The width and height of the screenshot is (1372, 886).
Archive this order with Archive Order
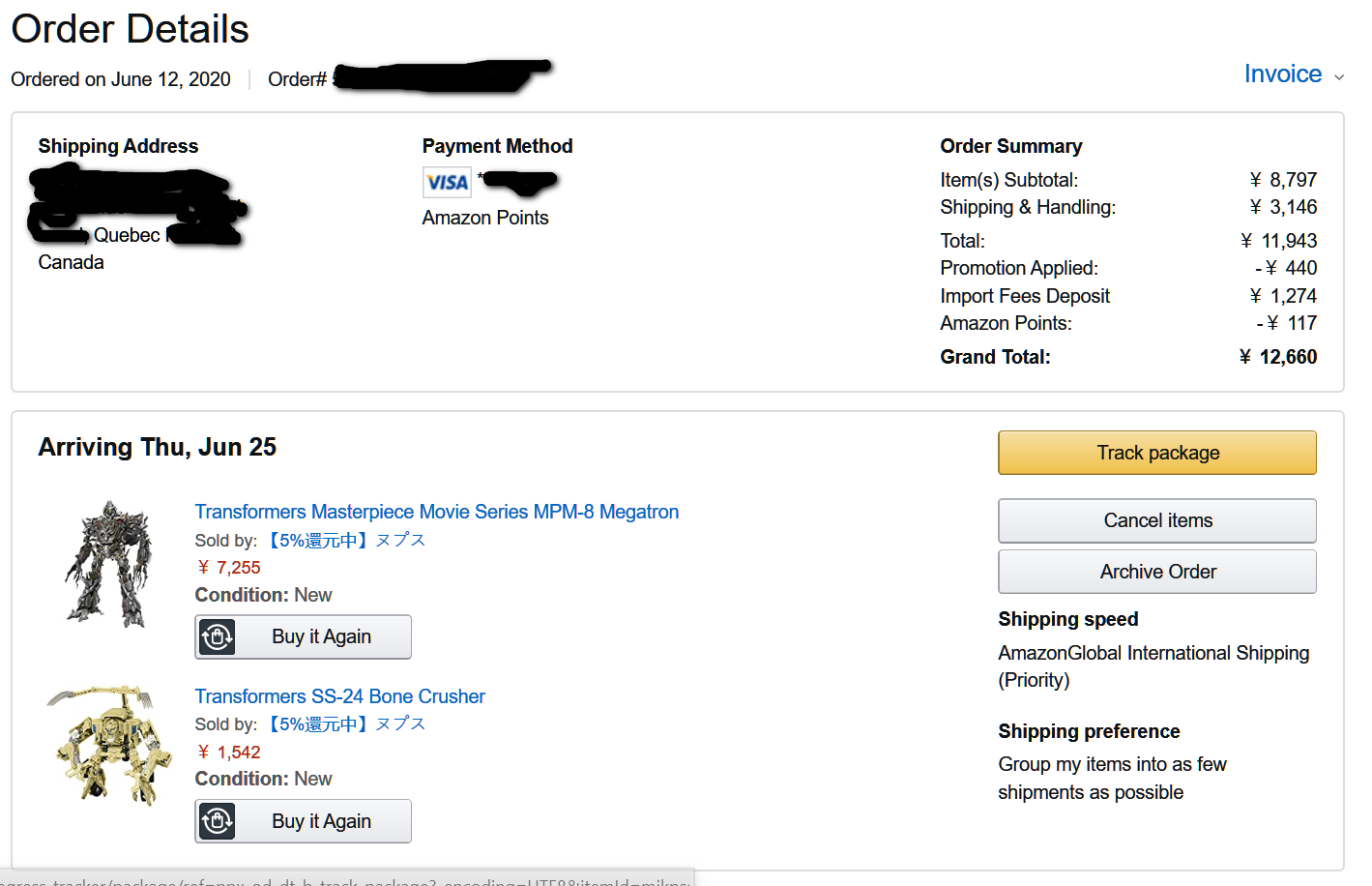pos(1156,572)
